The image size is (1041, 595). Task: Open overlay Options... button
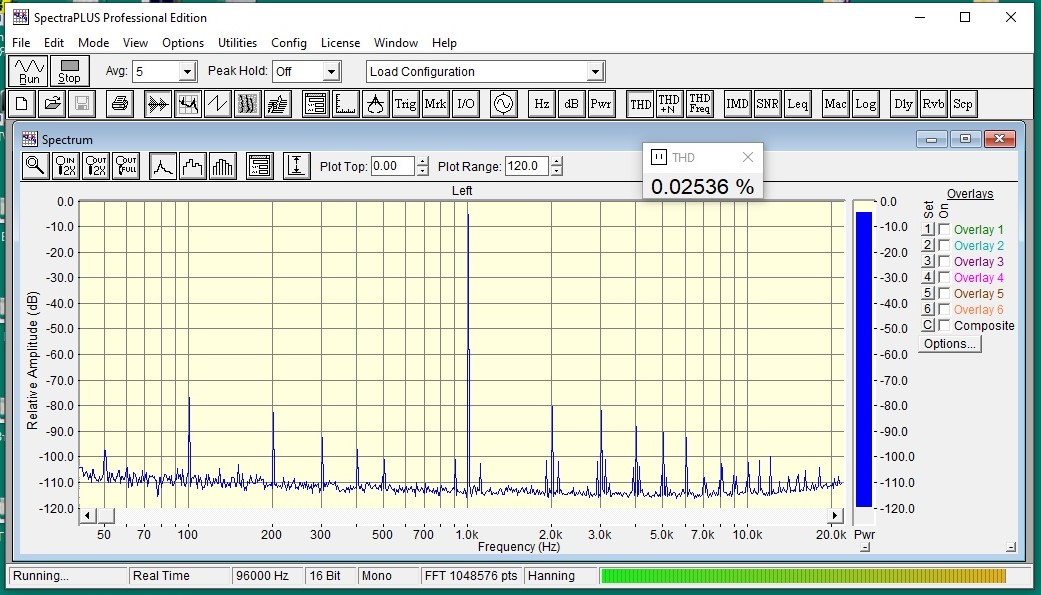pyautogui.click(x=950, y=343)
